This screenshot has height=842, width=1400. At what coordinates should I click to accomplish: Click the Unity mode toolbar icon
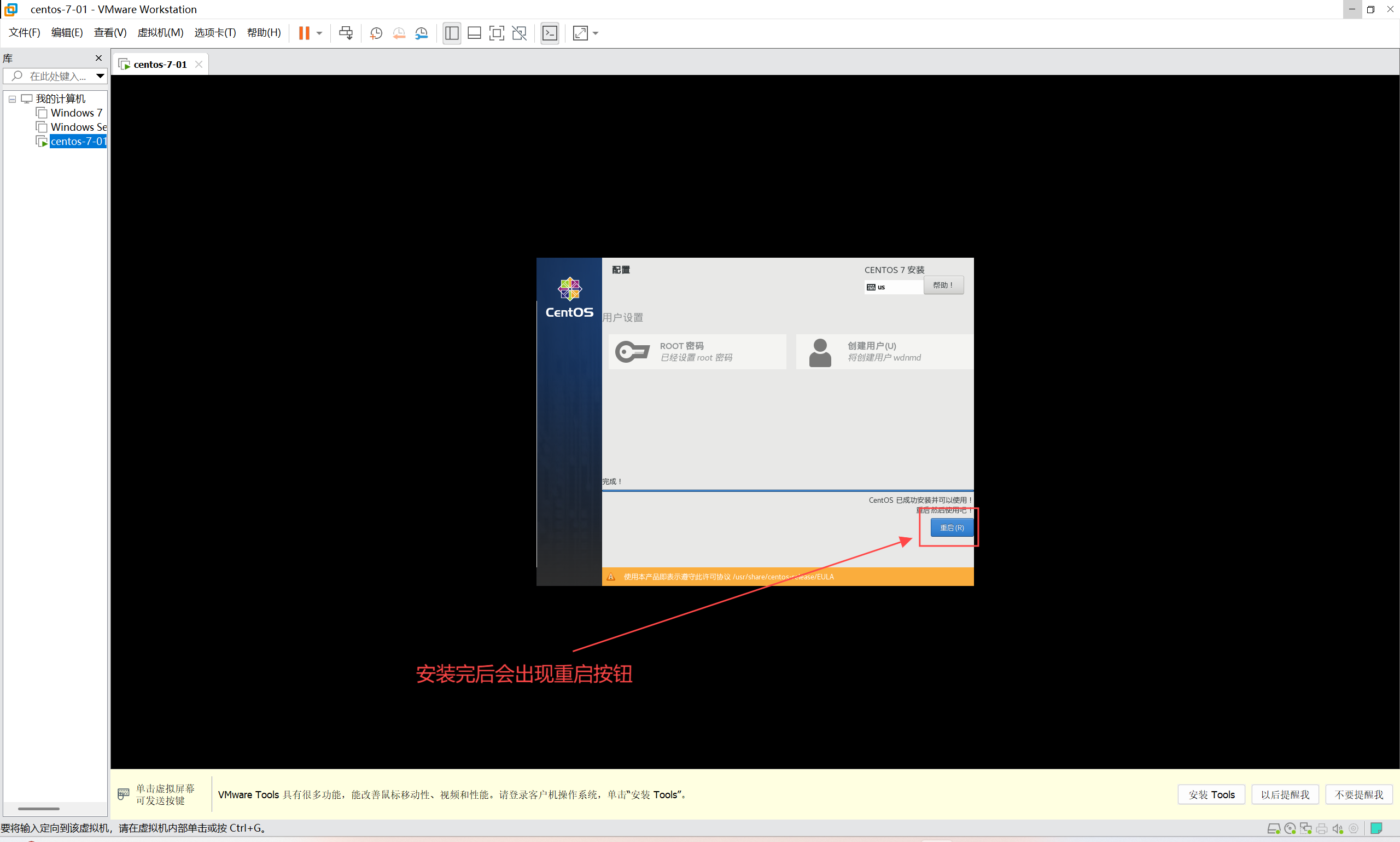coord(519,33)
